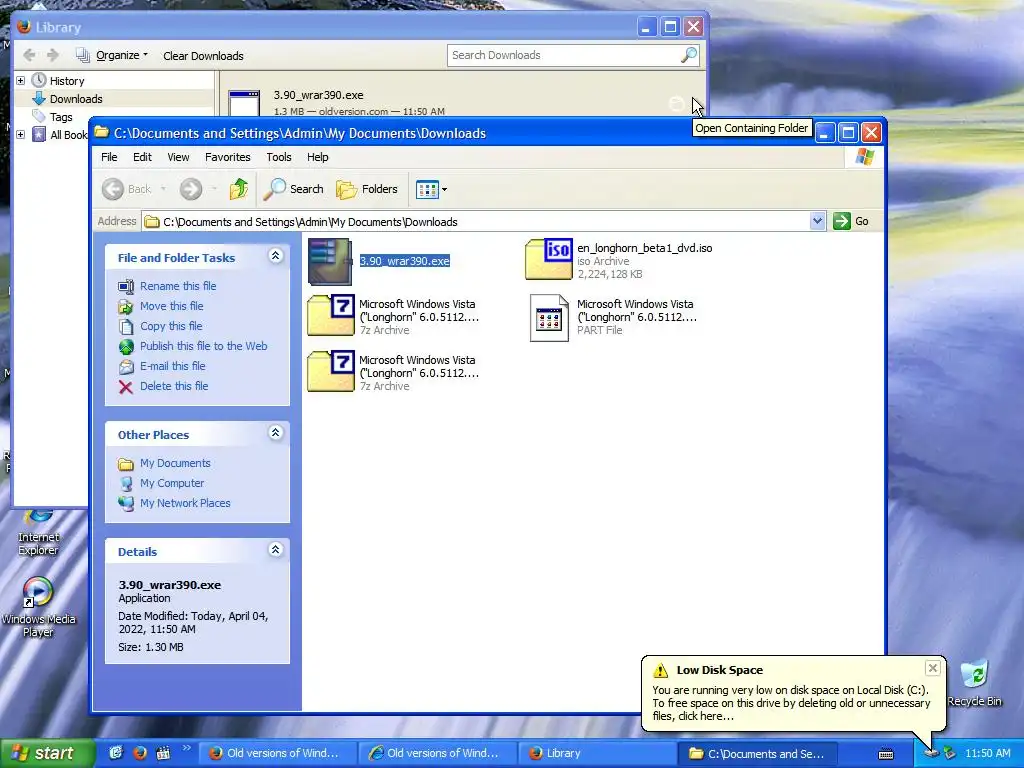Click Clear Downloads in Library window
Screen dimensions: 1024x768
click(203, 56)
